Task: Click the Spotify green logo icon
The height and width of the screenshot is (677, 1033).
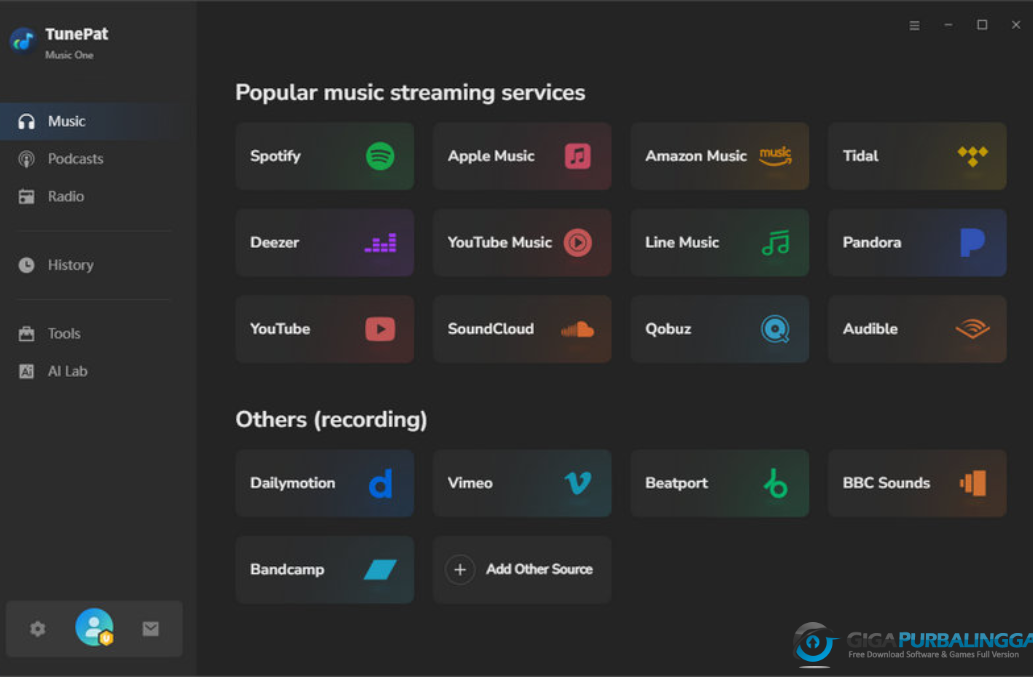Action: pyautogui.click(x=380, y=156)
